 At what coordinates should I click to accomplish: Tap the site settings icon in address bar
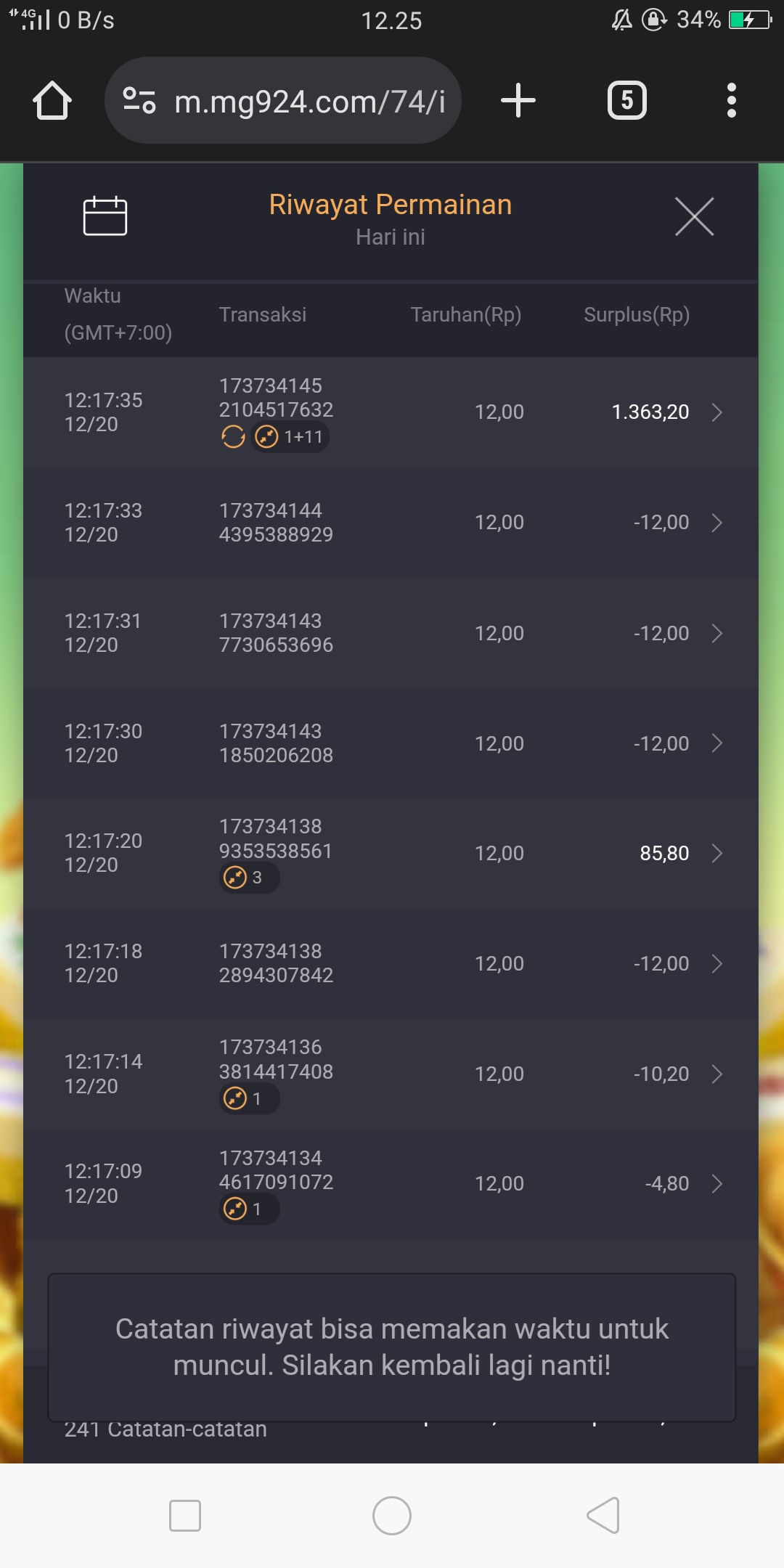click(139, 101)
